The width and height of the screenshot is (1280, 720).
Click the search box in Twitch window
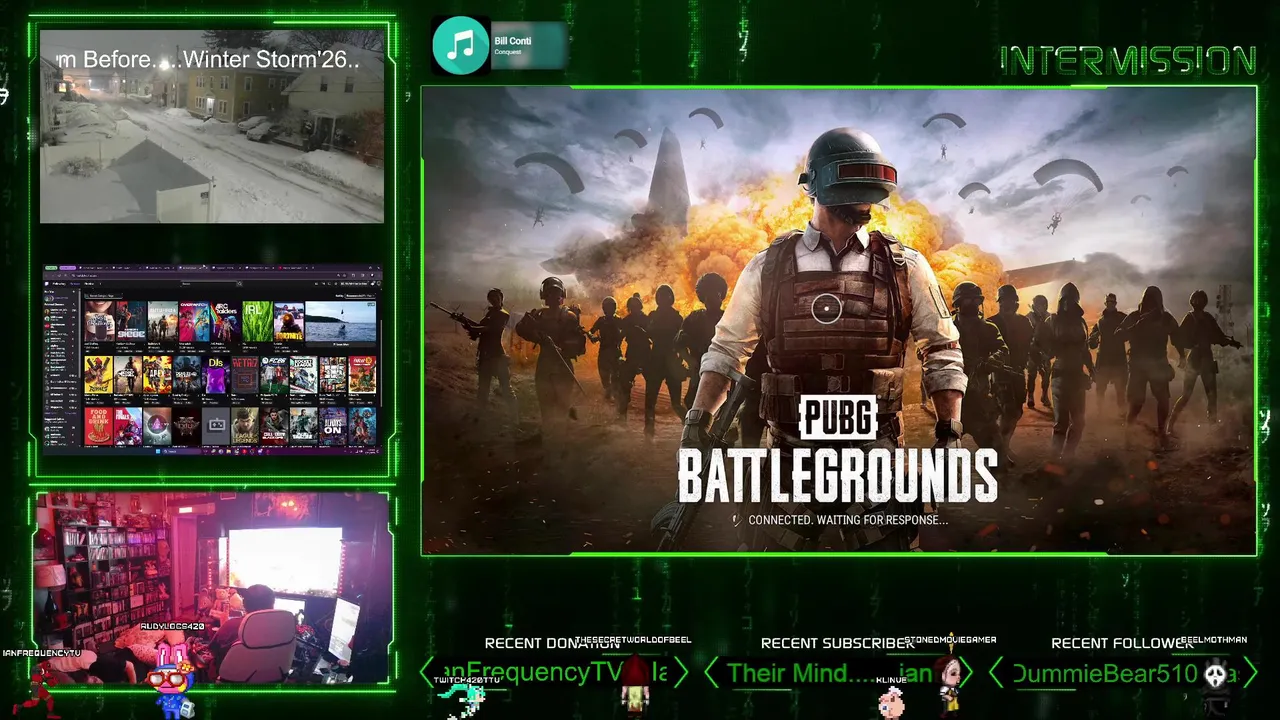point(212,284)
